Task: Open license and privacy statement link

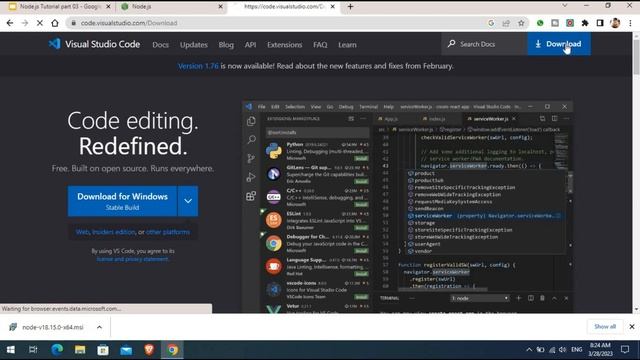Action: tap(132, 259)
